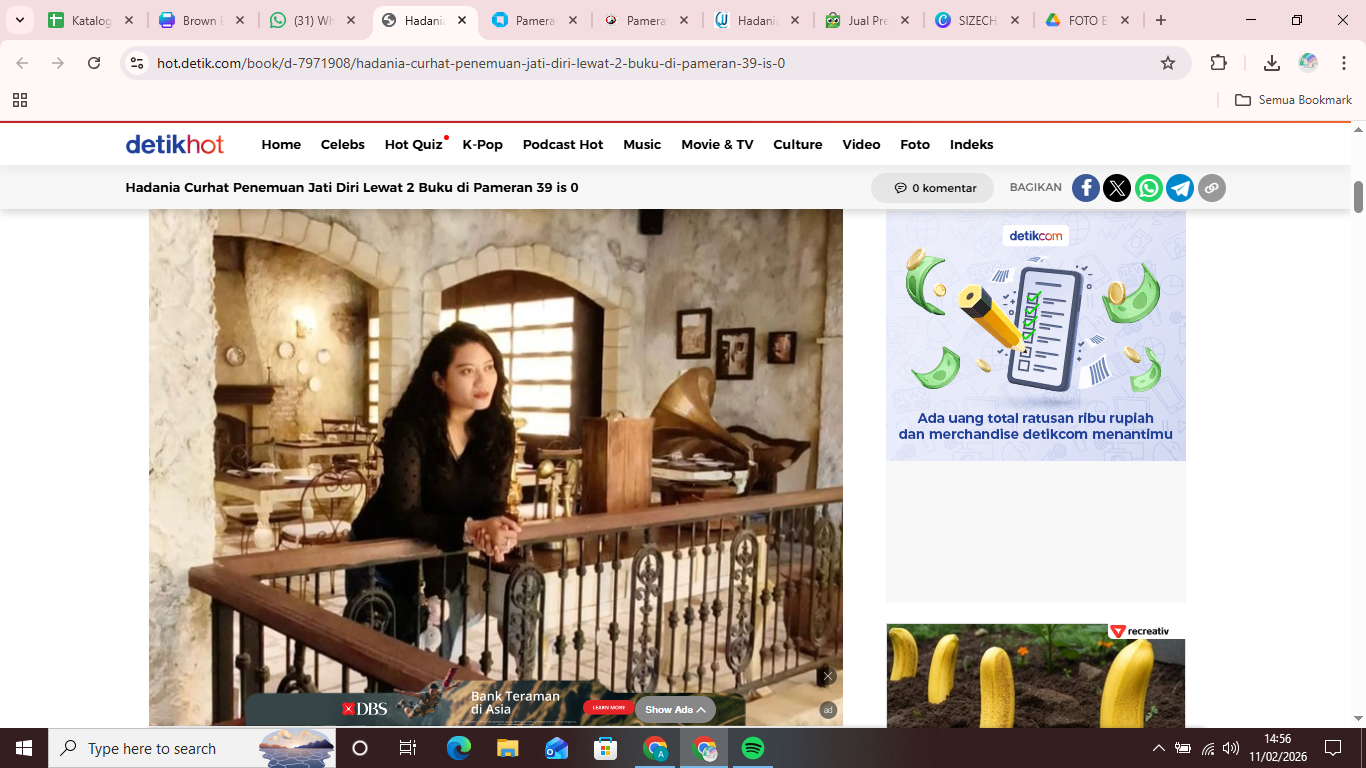Viewport: 1366px width, 768px height.
Task: Open the Music section
Action: tap(642, 145)
